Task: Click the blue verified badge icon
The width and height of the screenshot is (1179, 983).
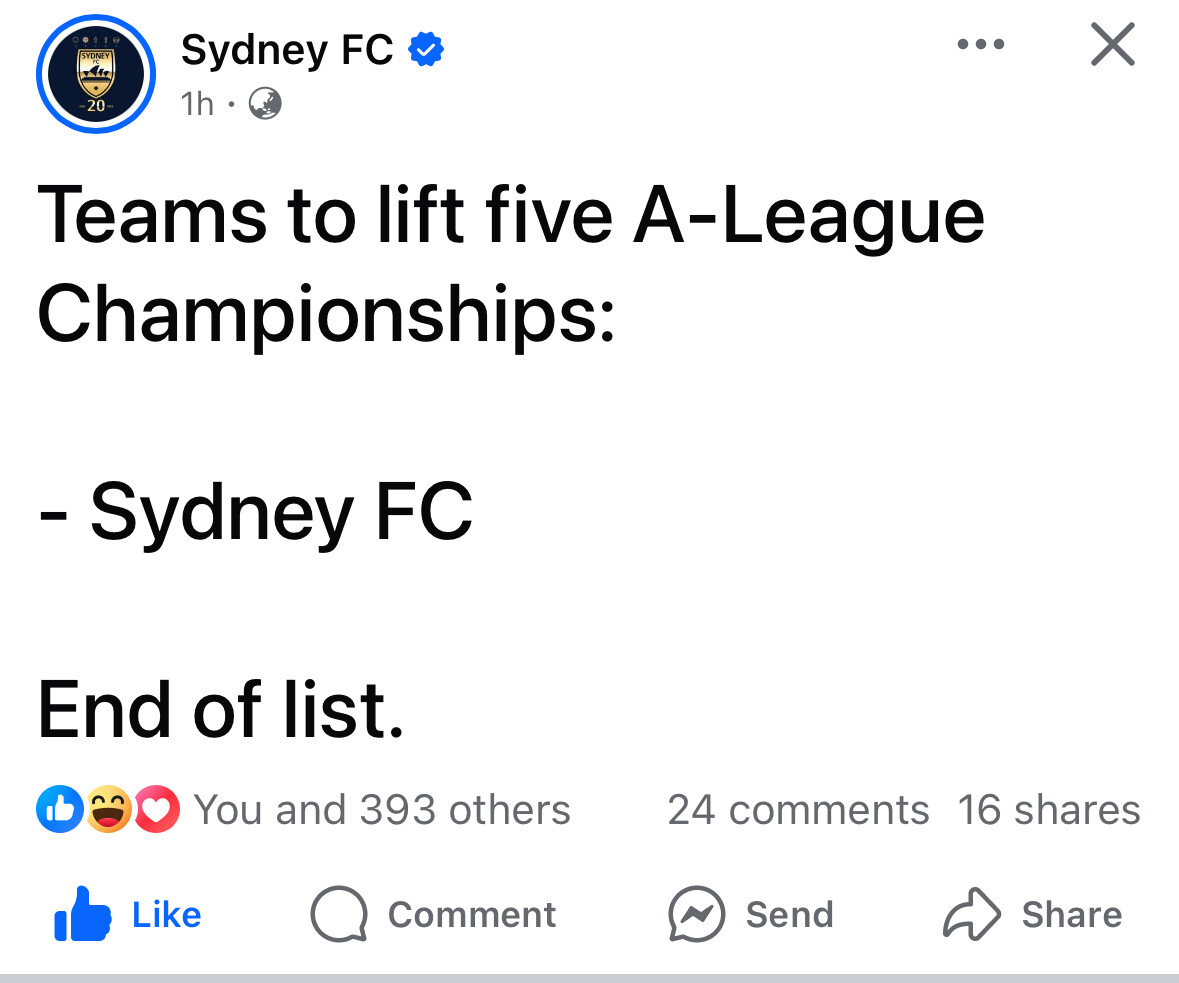Action: point(426,50)
